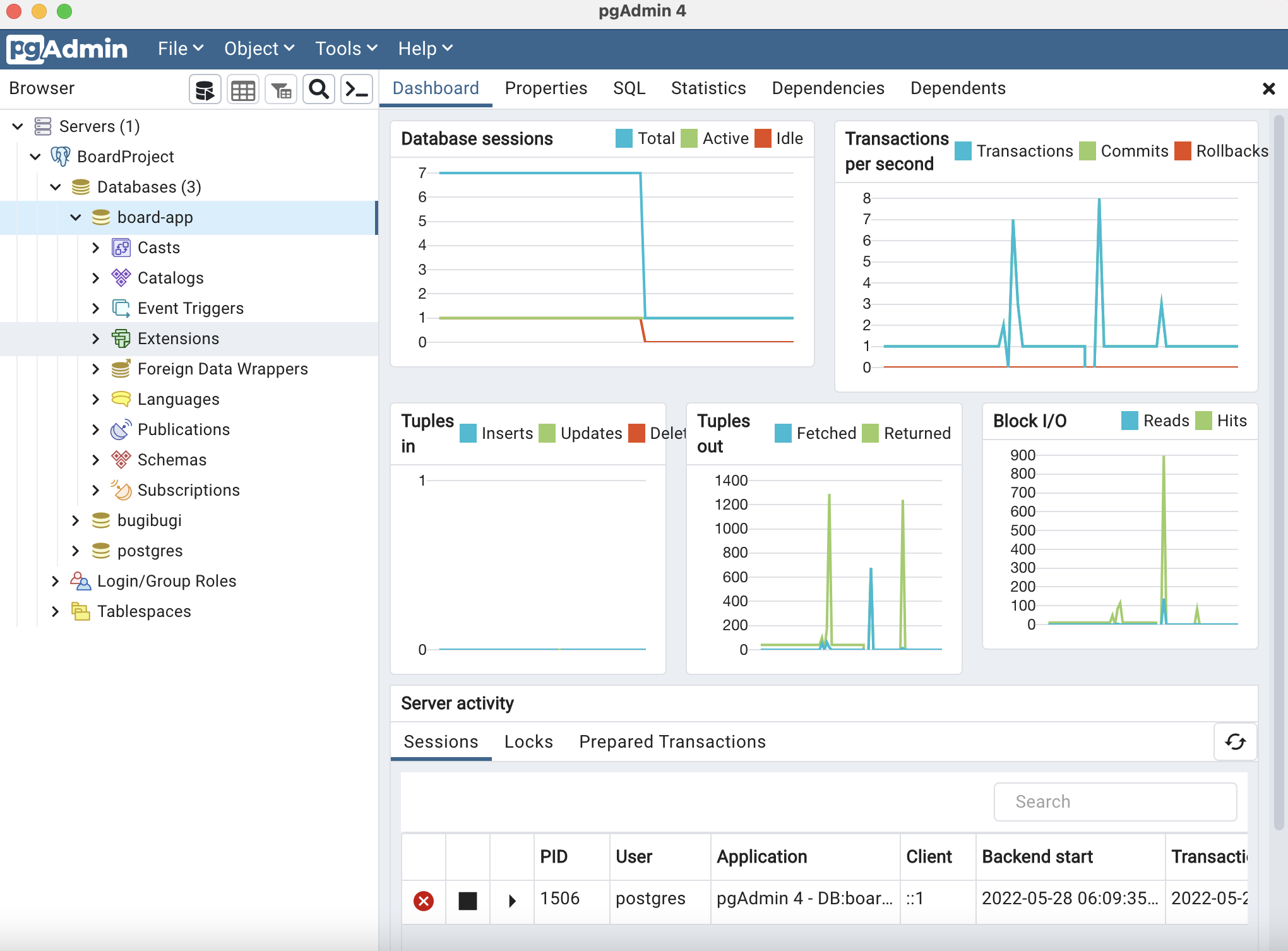
Task: Open the Search Objects magnifier icon
Action: [319, 90]
